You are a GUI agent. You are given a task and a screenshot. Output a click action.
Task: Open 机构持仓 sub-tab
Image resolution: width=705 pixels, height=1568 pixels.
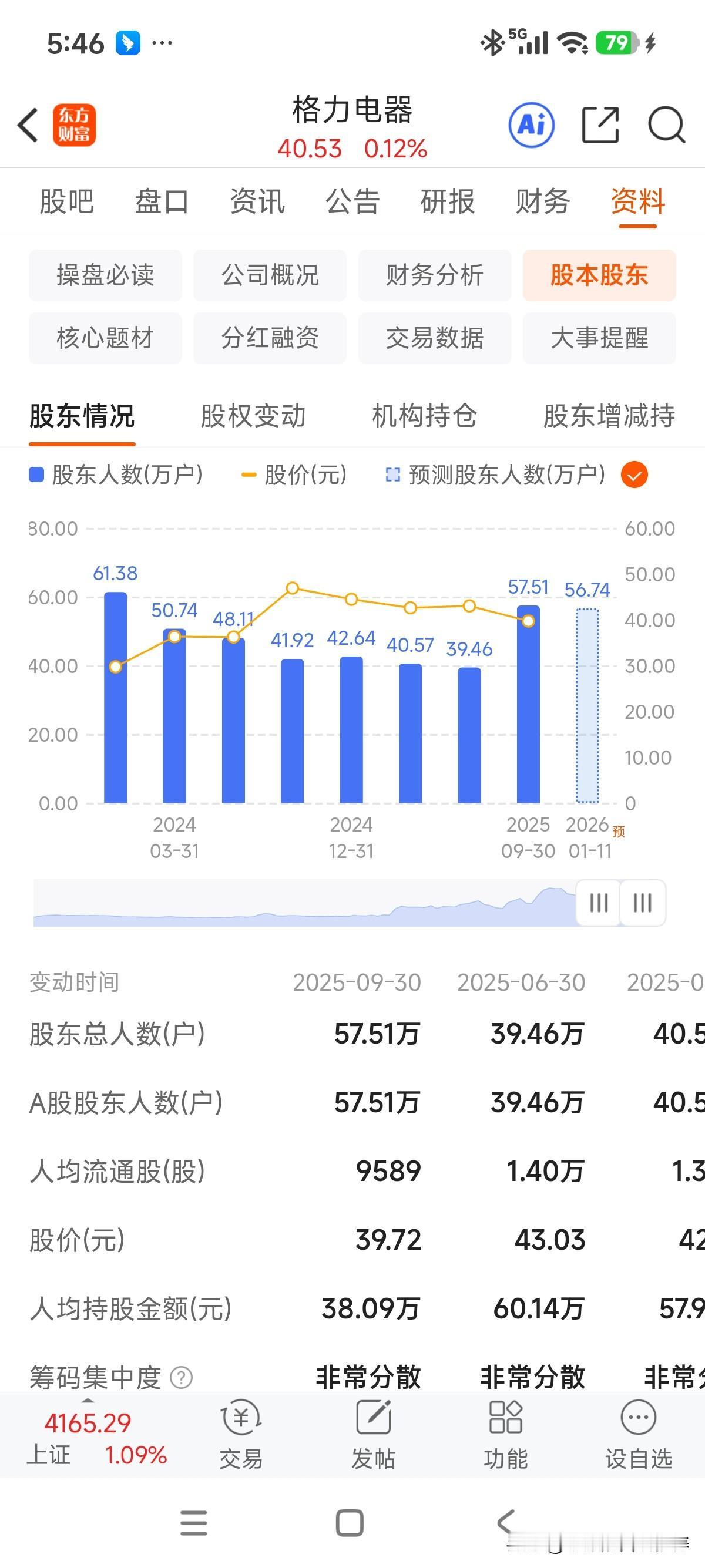pos(424,416)
